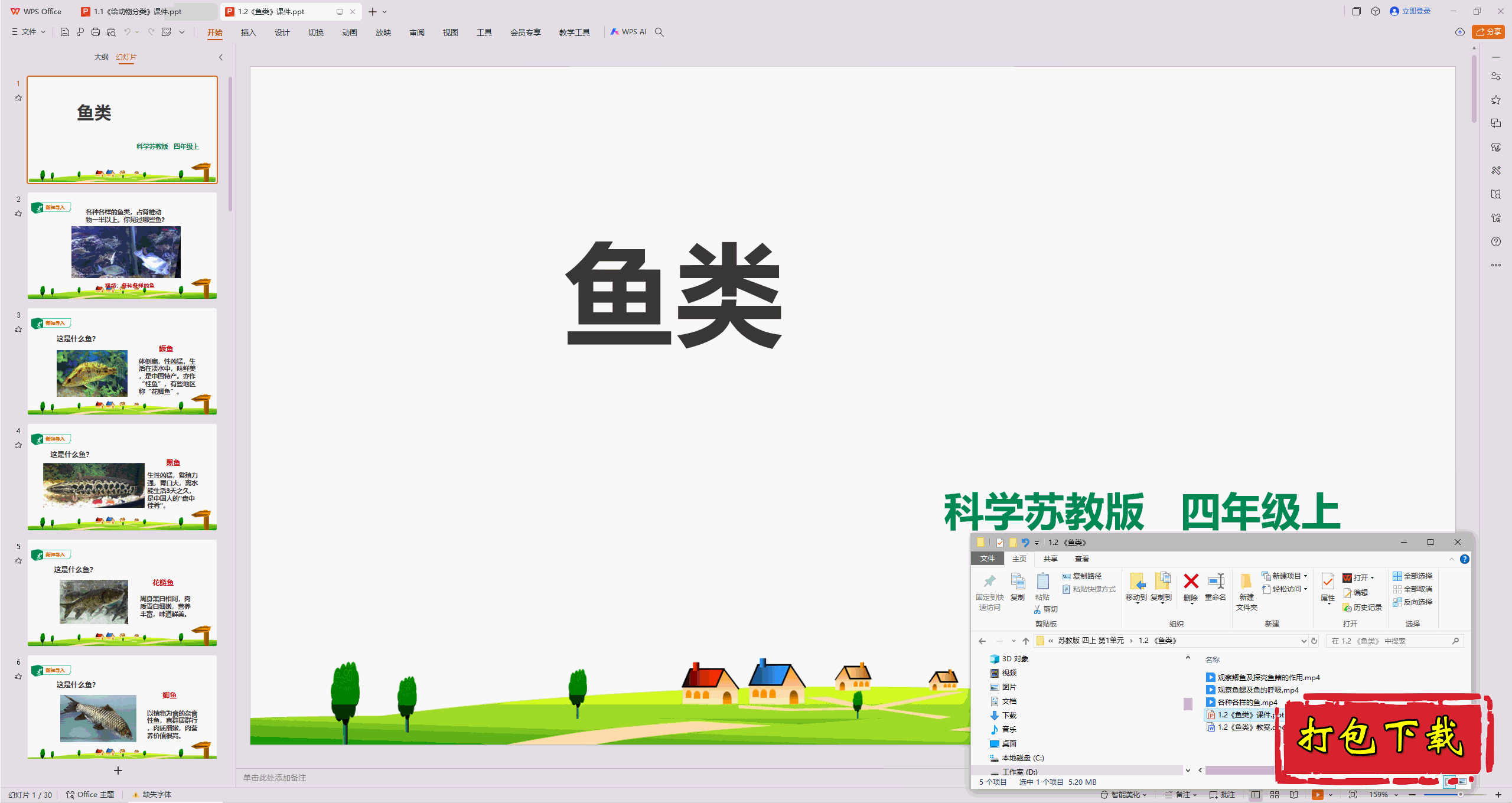Click the star marker under slide 3 number

tap(18, 329)
